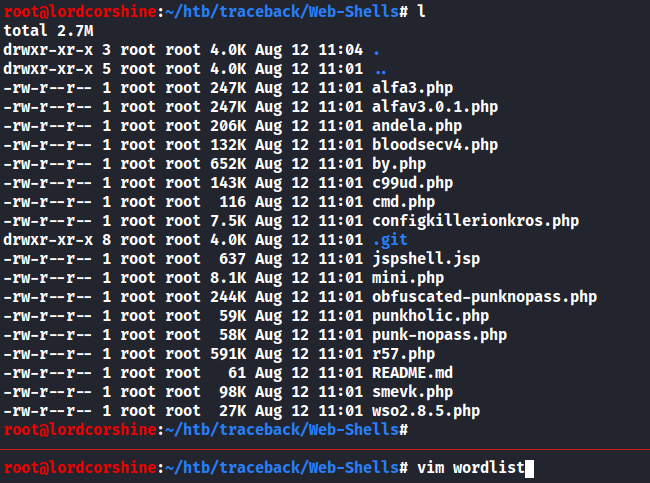This screenshot has width=650, height=483.
Task: Click the blue parent directory dots
Action: click(379, 68)
